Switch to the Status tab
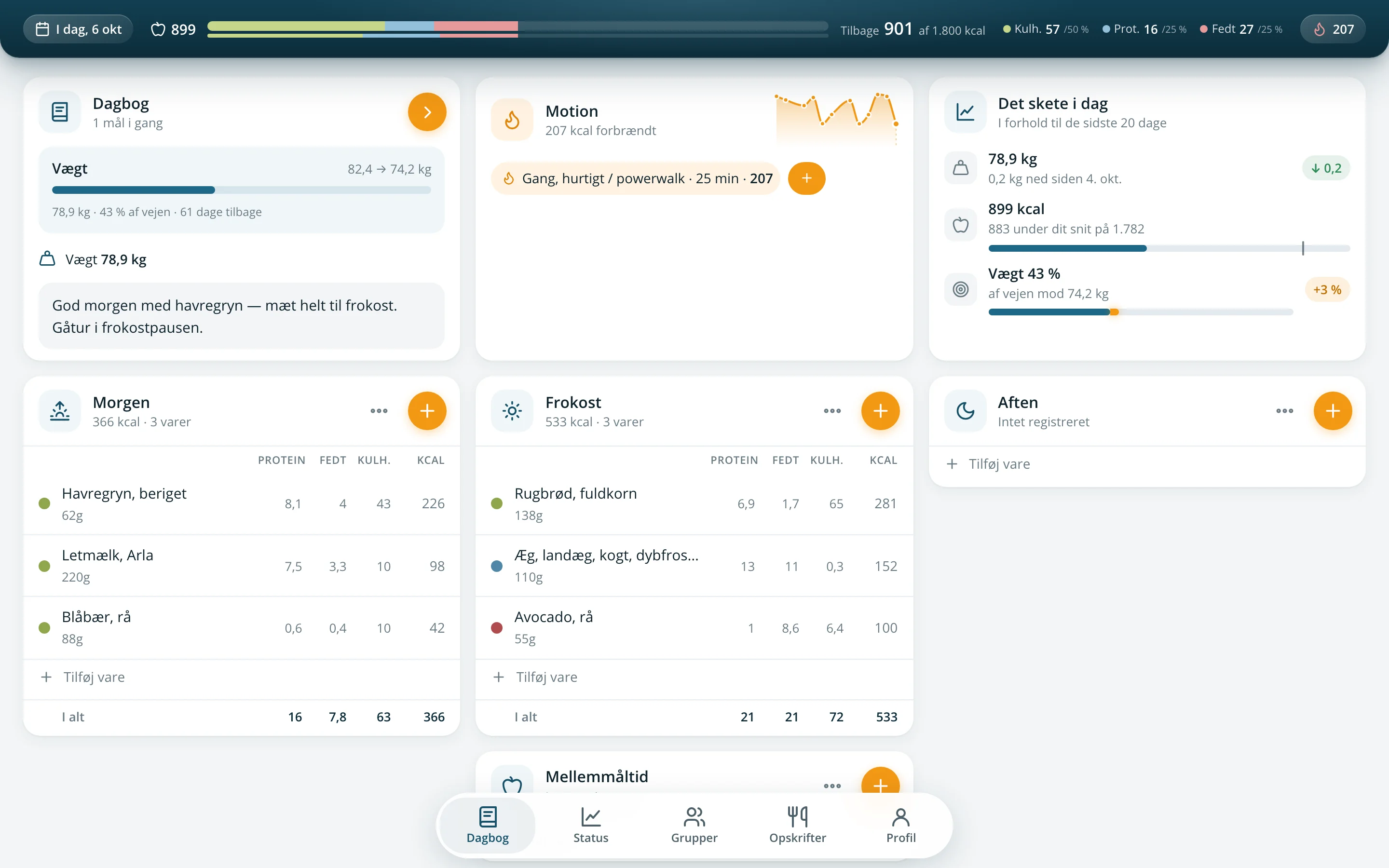The width and height of the screenshot is (1389, 868). coord(591,826)
